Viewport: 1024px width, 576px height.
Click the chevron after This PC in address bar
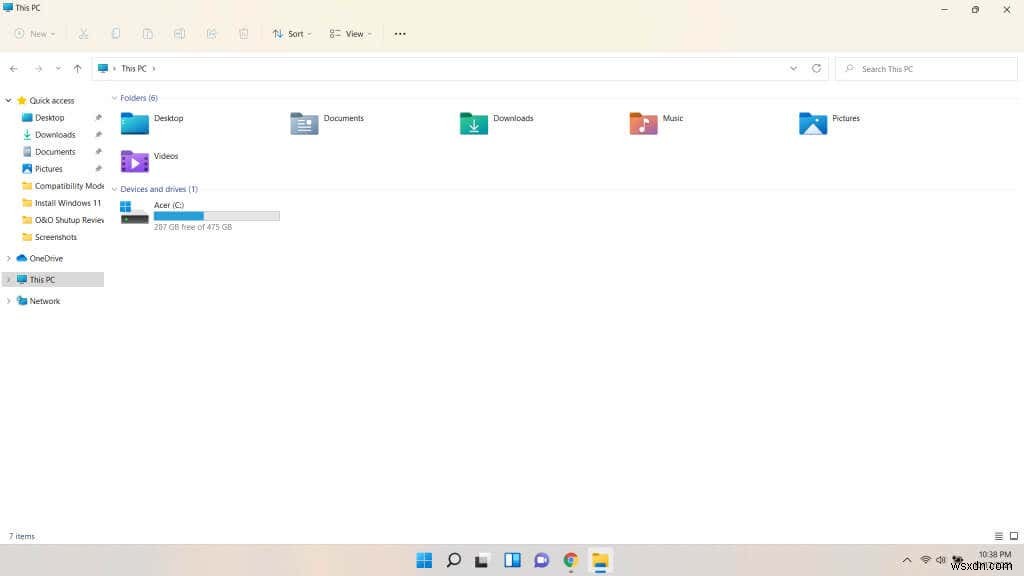click(x=153, y=69)
